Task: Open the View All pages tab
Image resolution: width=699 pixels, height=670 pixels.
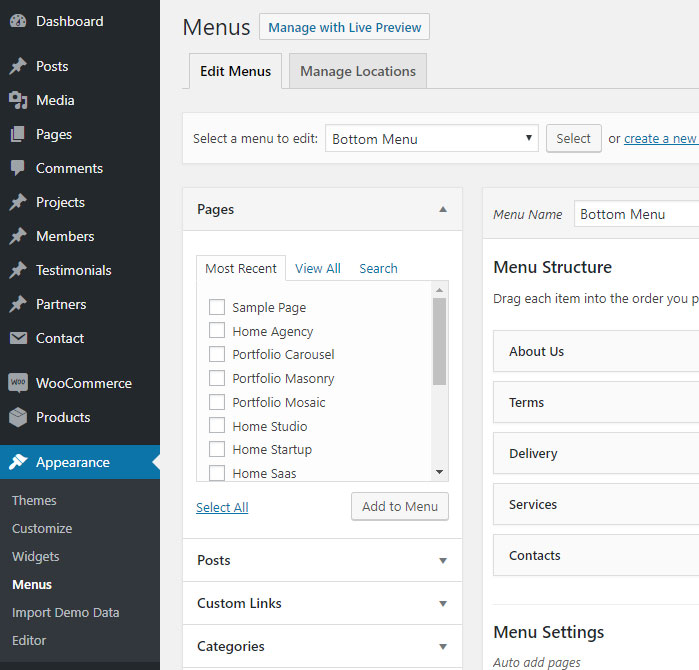Action: [317, 268]
